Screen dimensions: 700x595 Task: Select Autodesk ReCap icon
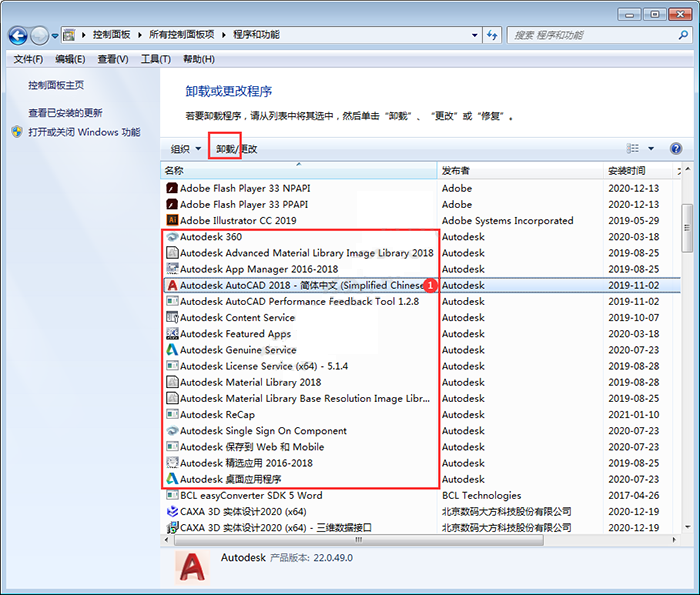[172, 414]
